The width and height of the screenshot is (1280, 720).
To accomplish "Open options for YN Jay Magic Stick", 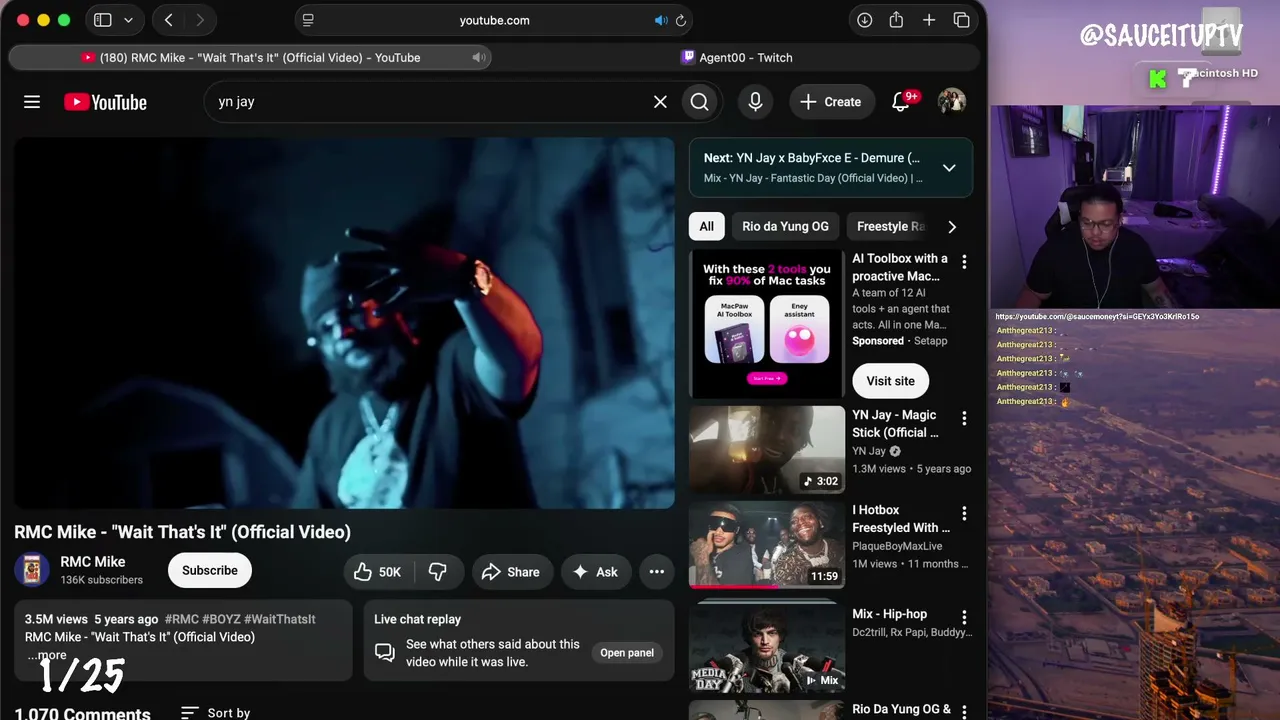I will point(964,418).
